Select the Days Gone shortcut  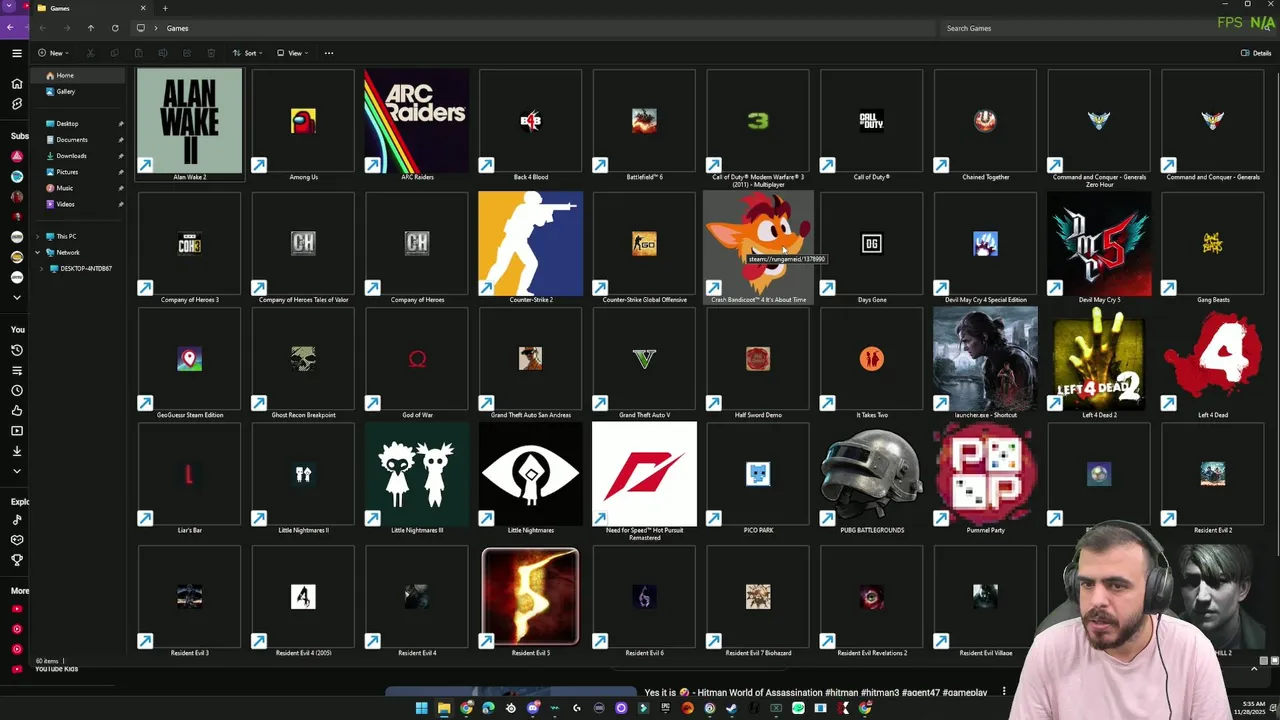tap(871, 248)
